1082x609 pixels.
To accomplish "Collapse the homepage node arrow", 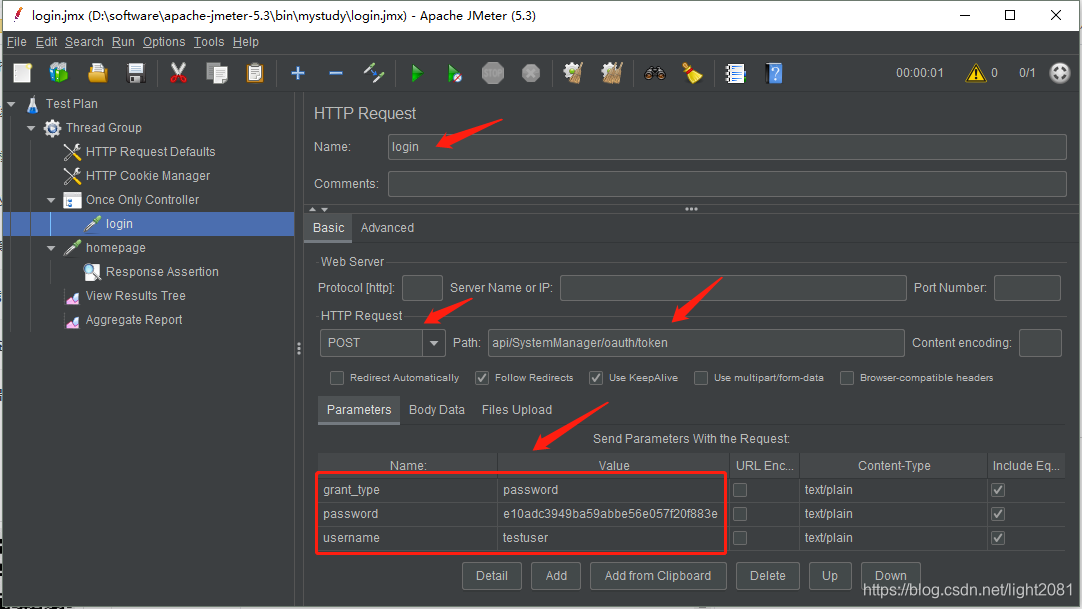I will (51, 248).
